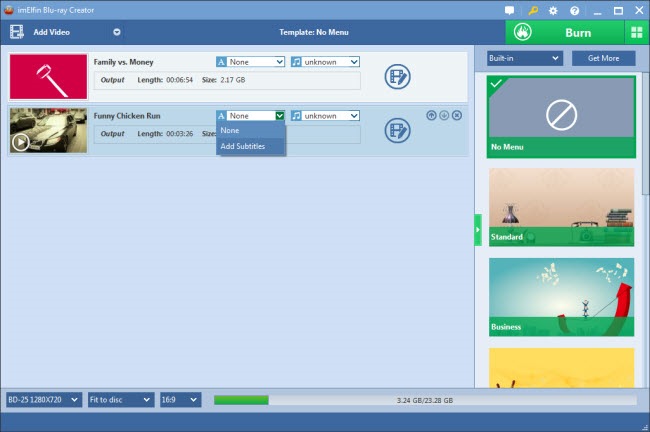Open the Built-in template source dropdown

[x=525, y=58]
